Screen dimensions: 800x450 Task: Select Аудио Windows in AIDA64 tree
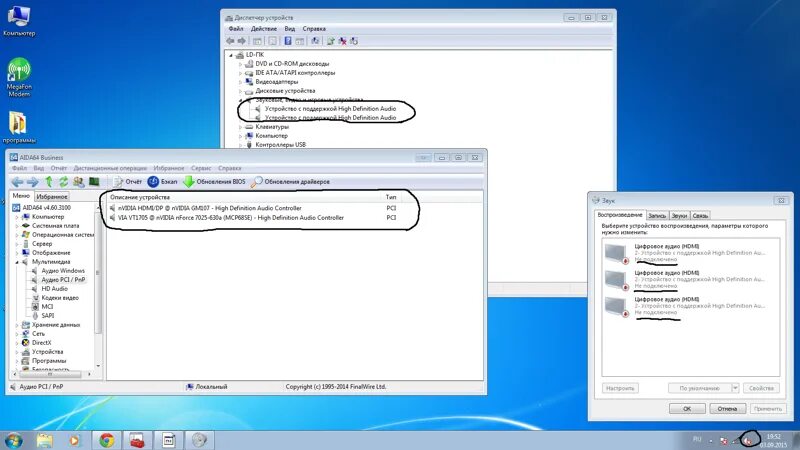[63, 270]
